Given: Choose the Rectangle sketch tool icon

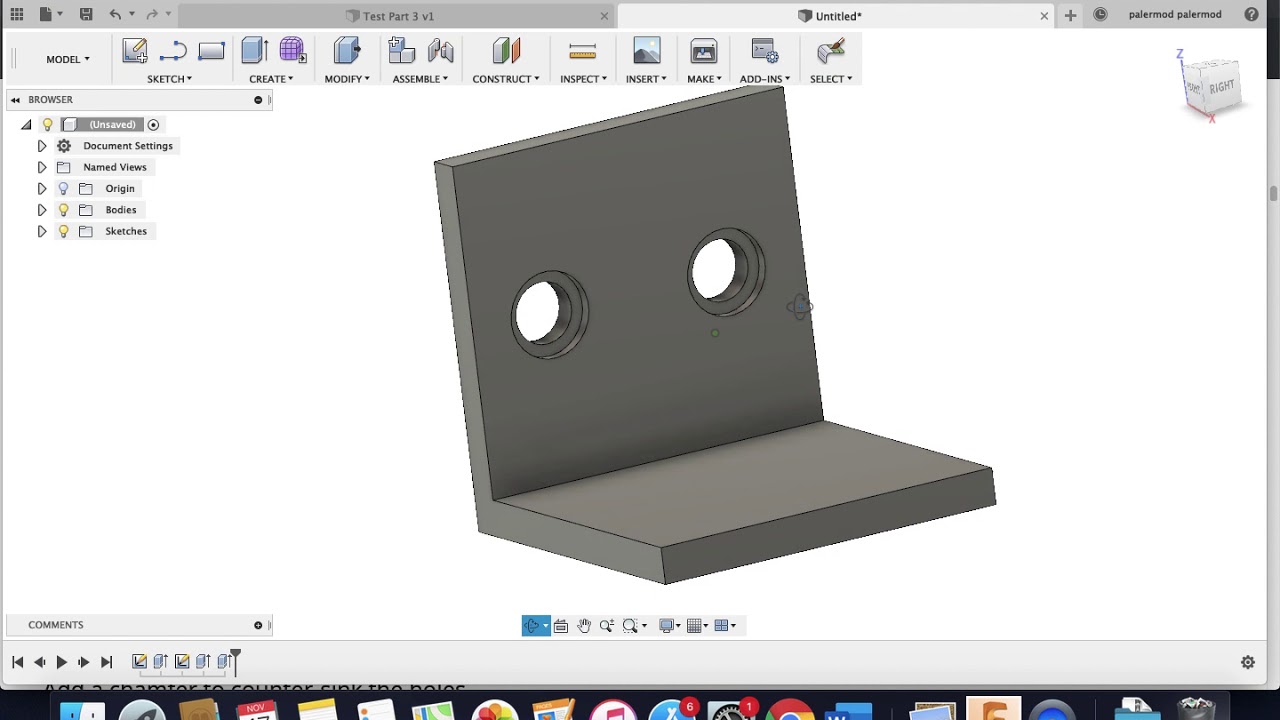Looking at the screenshot, I should 211,51.
